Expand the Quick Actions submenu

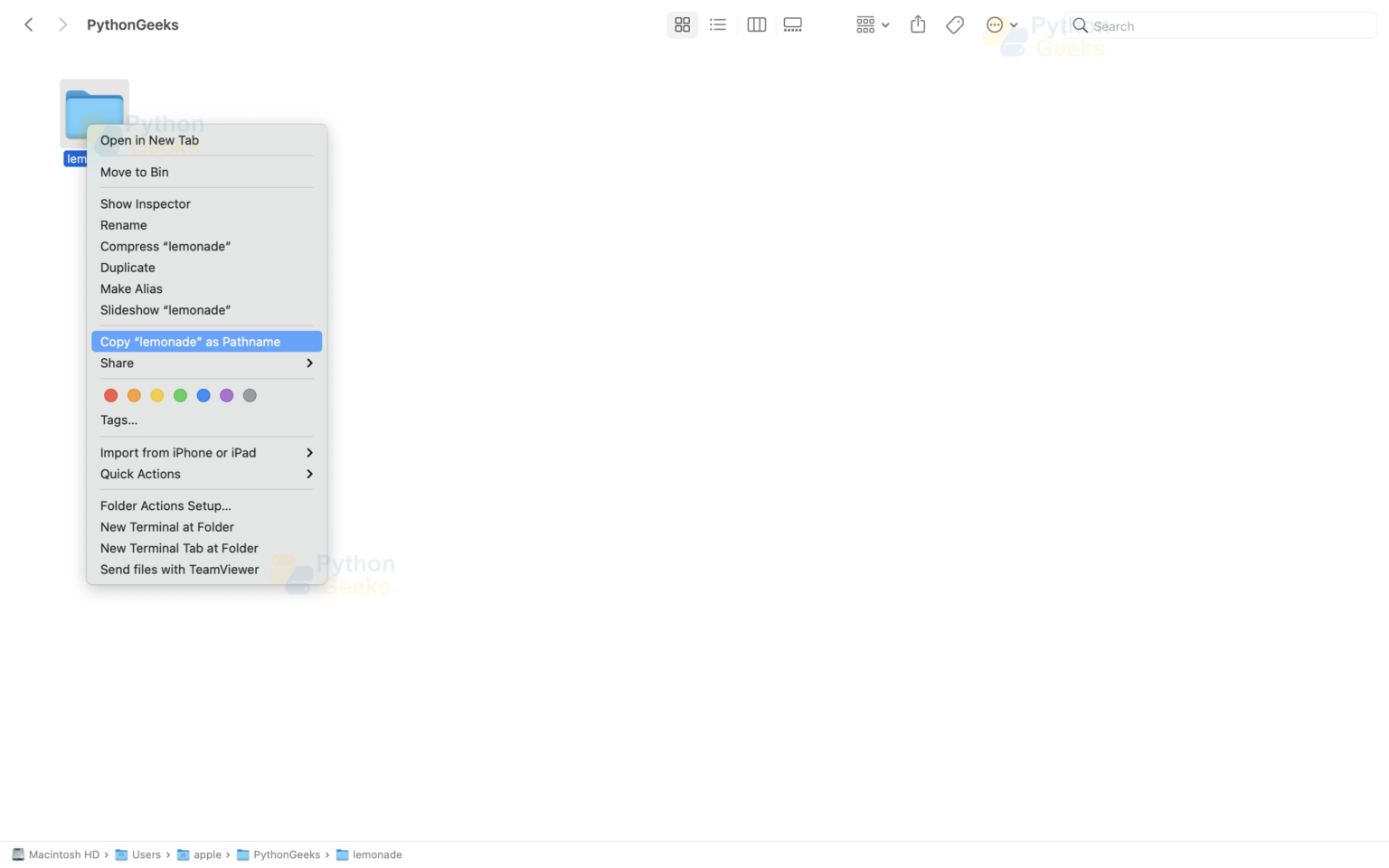[206, 474]
